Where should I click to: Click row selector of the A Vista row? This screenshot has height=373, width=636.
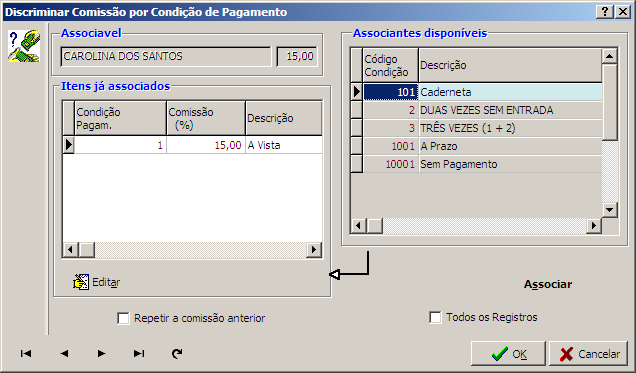click(x=69, y=145)
